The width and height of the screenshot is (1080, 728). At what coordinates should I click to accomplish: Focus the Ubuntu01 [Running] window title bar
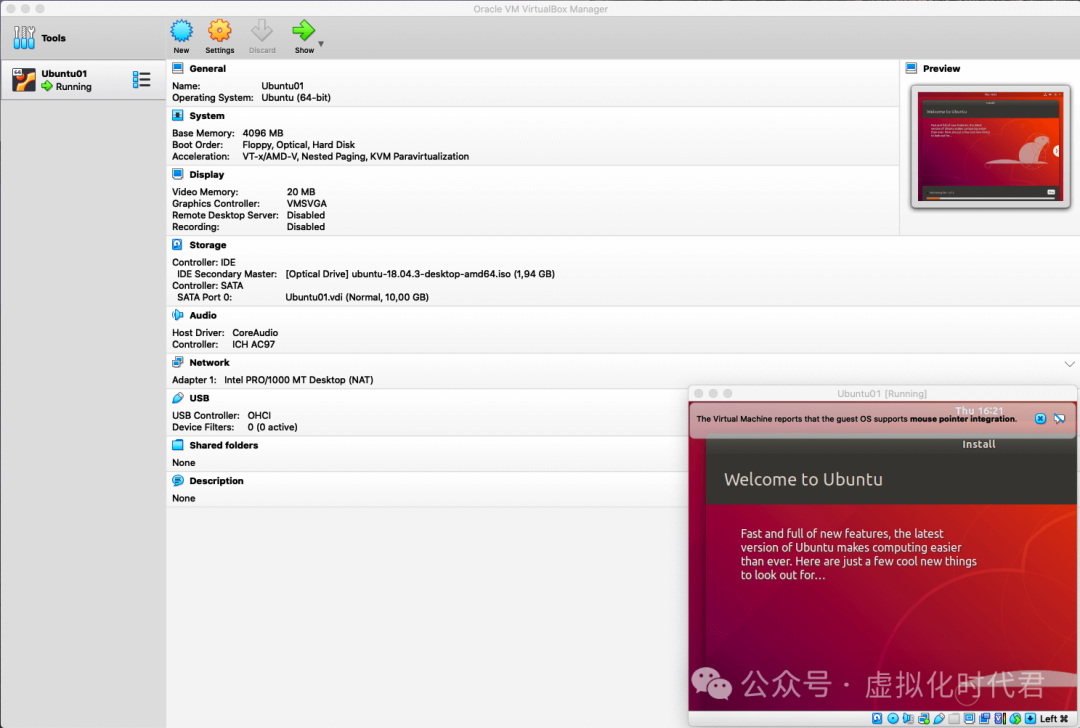[882, 393]
